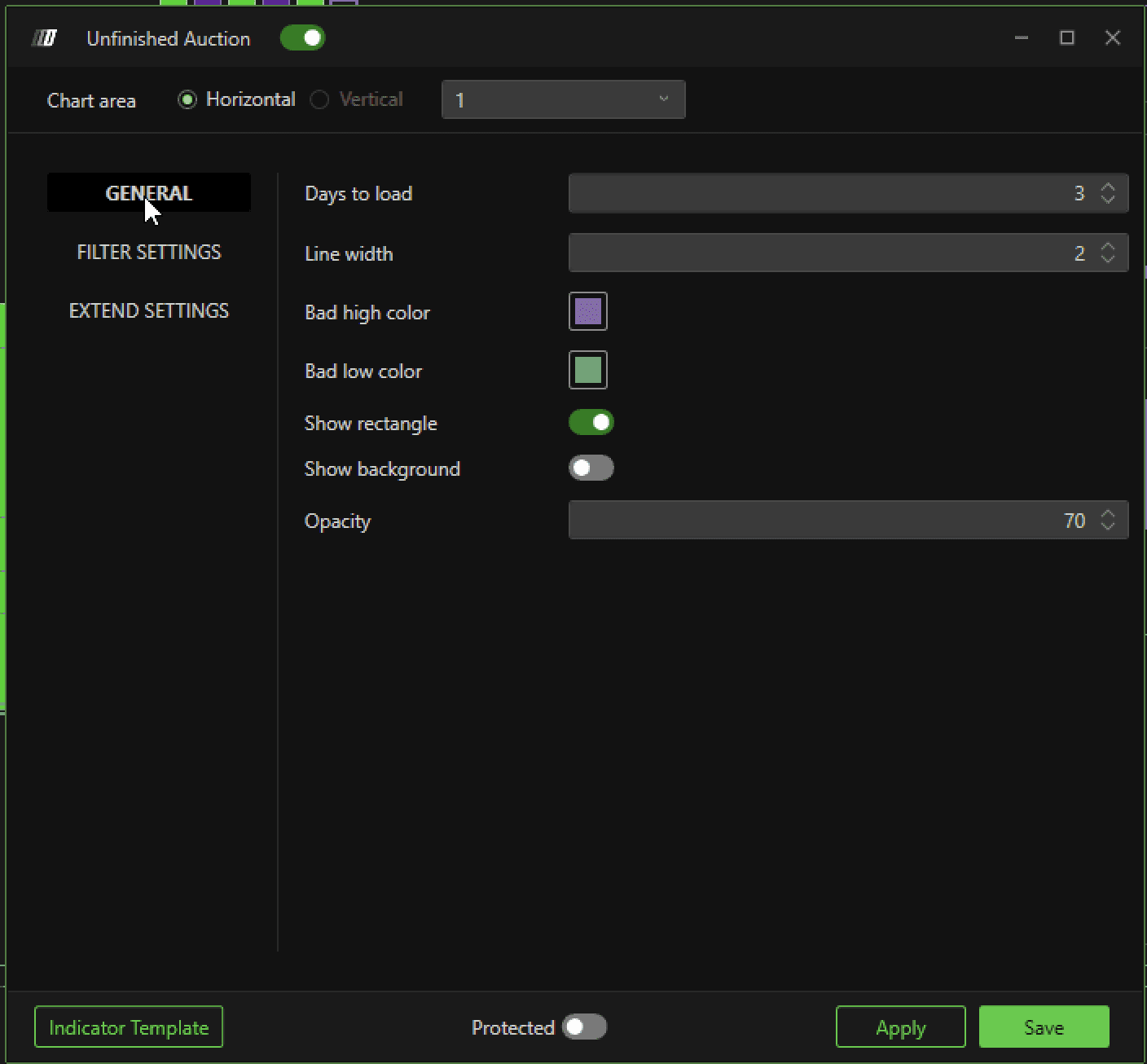Disable the Show rectangle toggle
This screenshot has height=1064, width=1147.
pyautogui.click(x=591, y=422)
